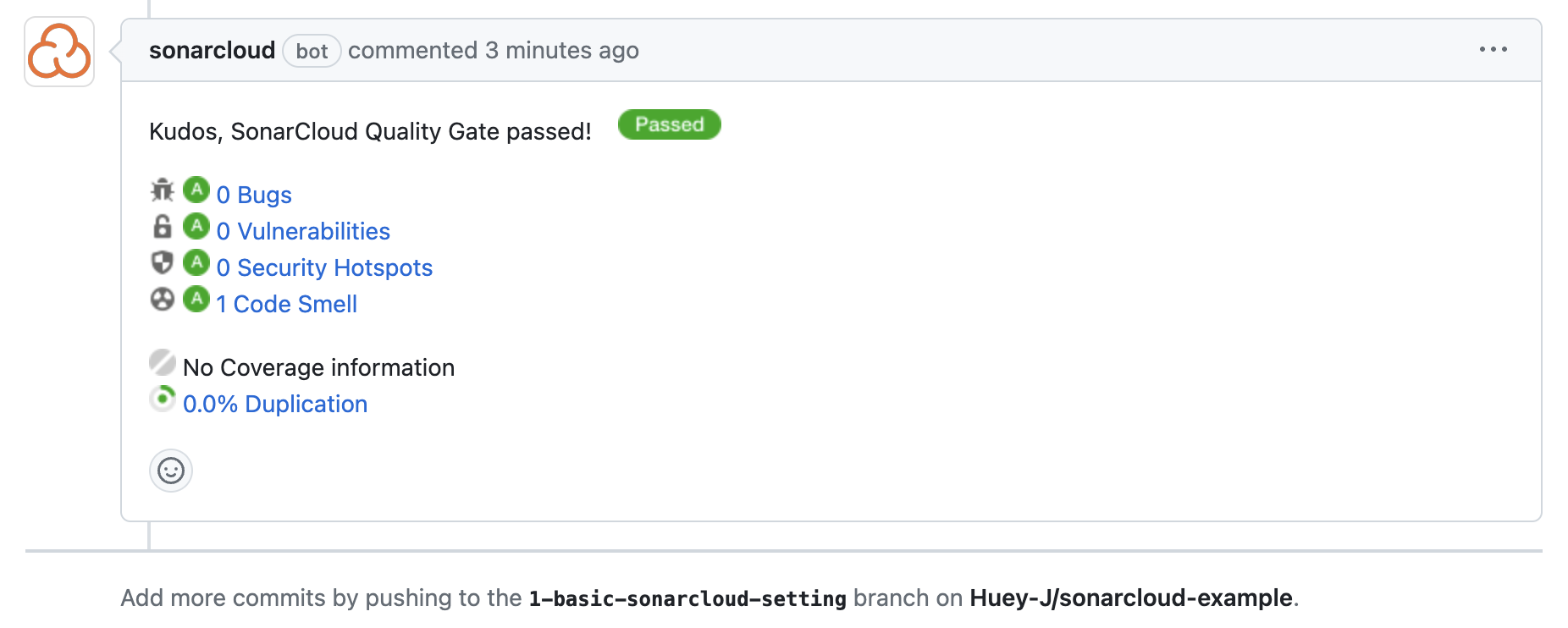Click the shield icon for Security Hotspots
The image size is (1568, 628).
click(163, 263)
